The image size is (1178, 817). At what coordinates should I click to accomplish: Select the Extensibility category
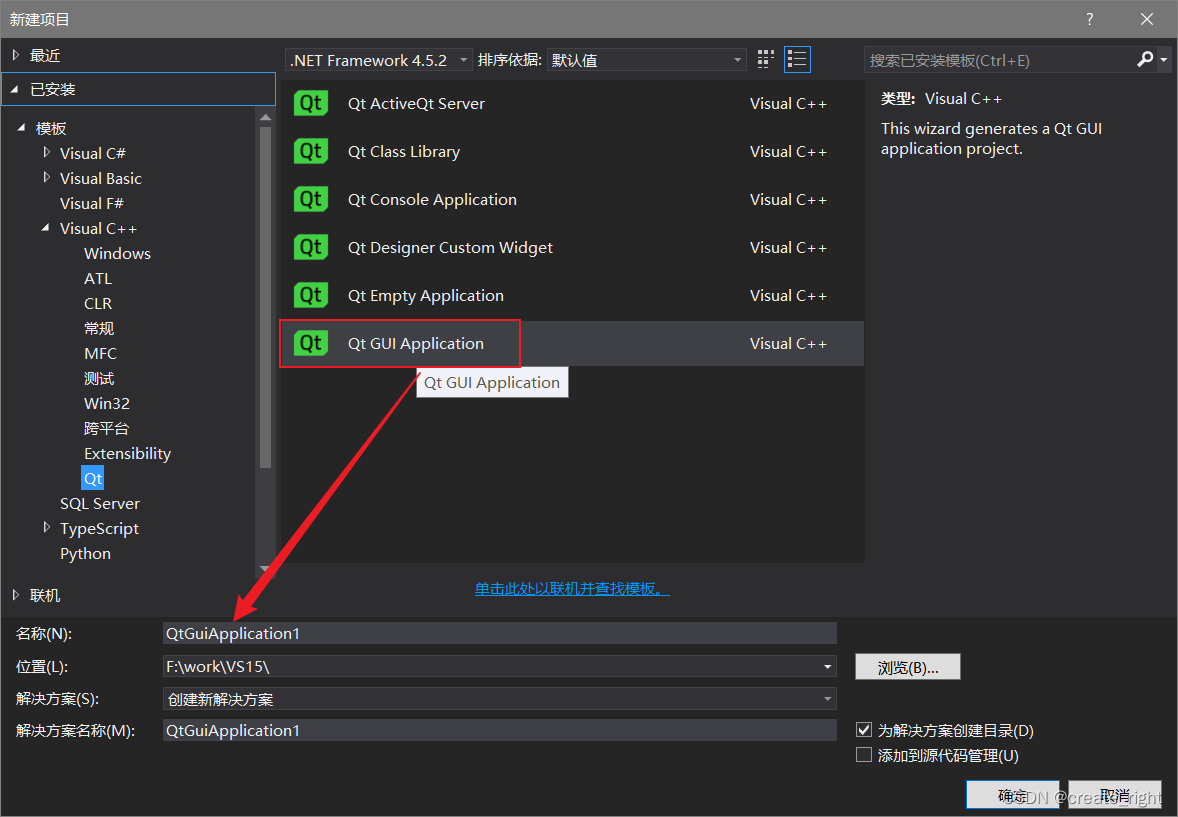pyautogui.click(x=128, y=453)
